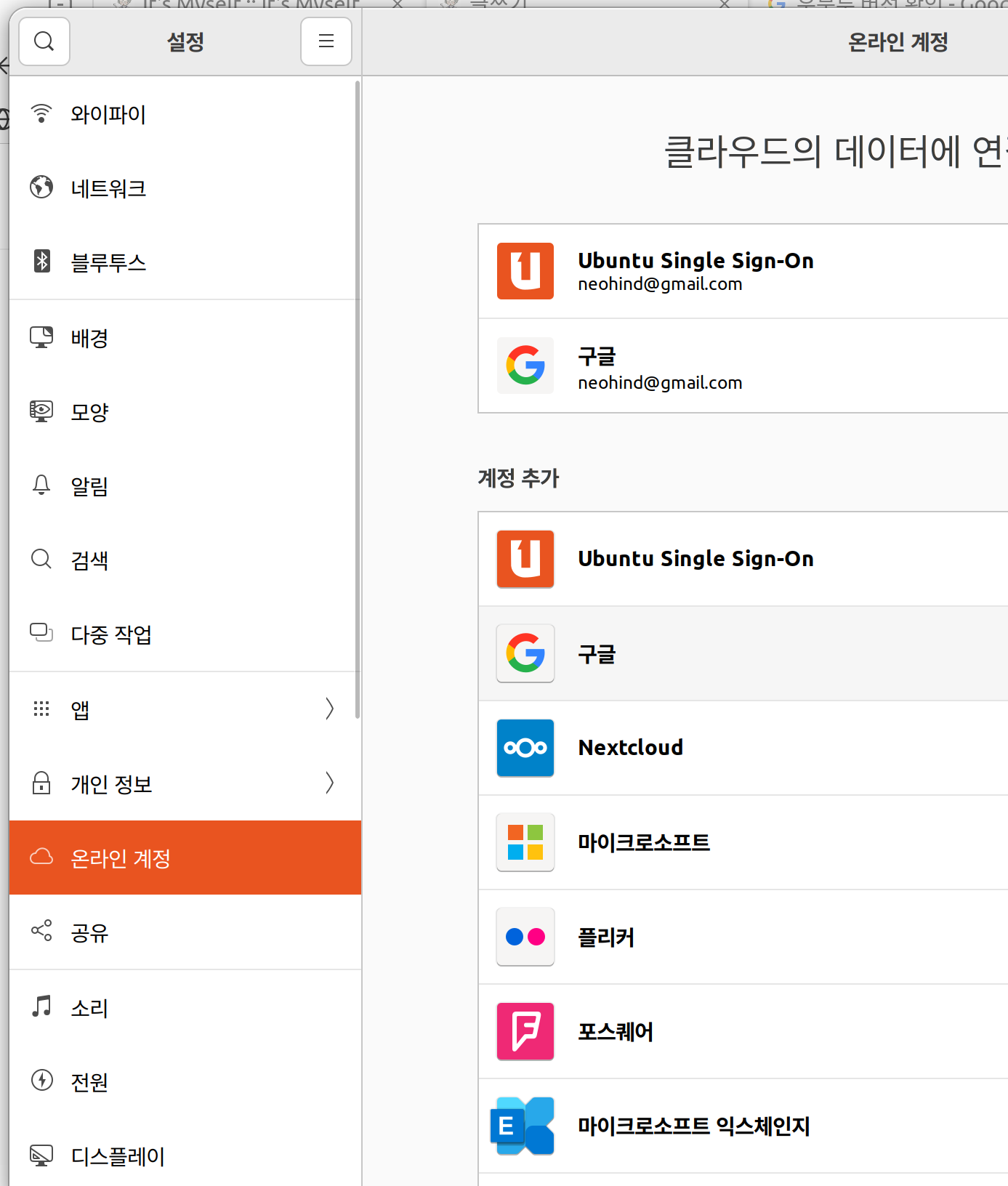Open 모양 settings label
Viewport: 1008px width, 1186px height.
89,412
